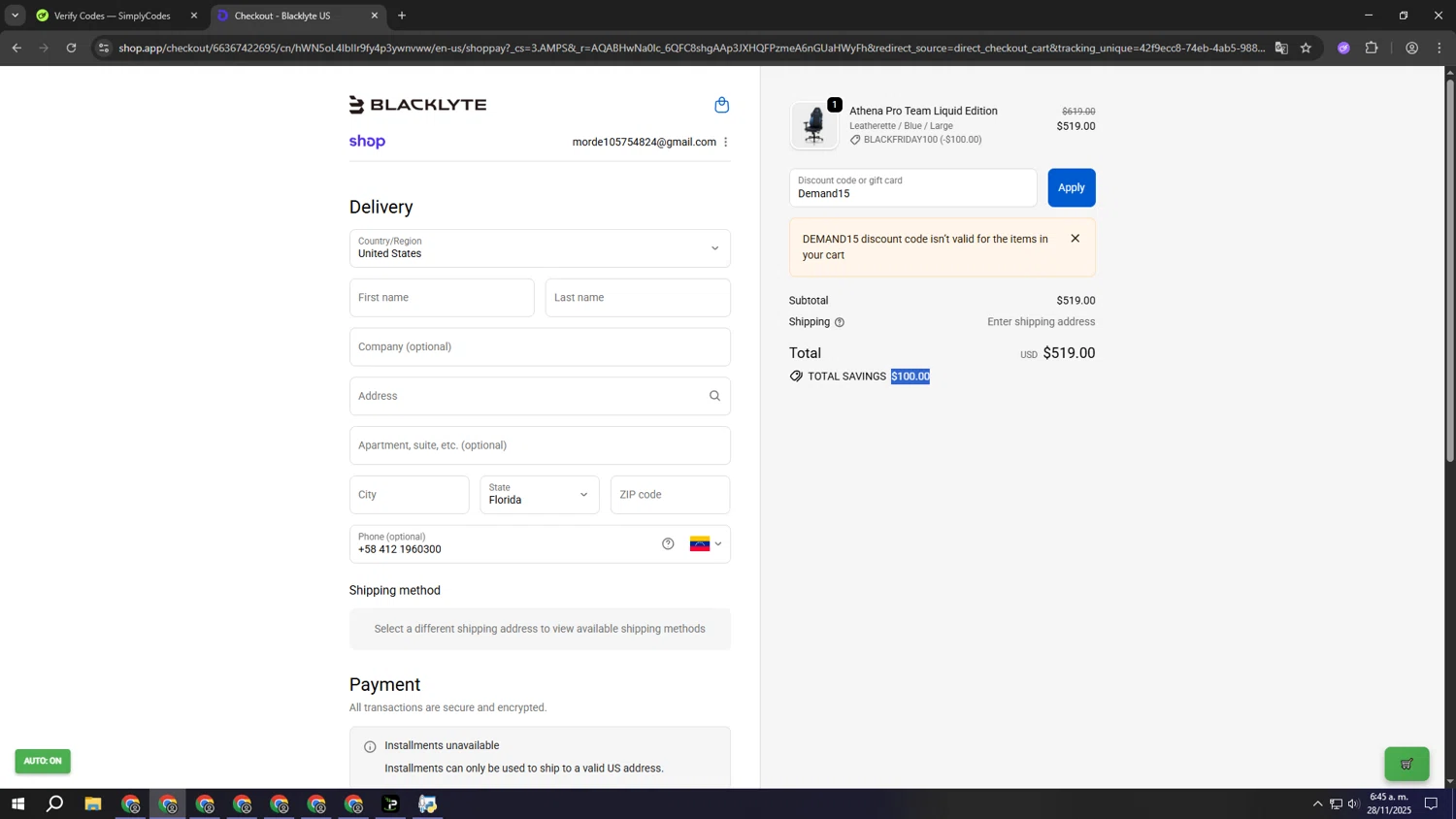This screenshot has width=1456, height=819.
Task: Click the highlighted $100.00 savings amount
Action: pos(910,377)
